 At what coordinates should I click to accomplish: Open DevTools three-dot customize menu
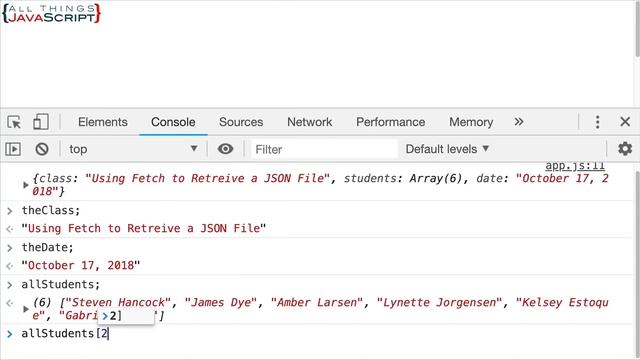(598, 122)
